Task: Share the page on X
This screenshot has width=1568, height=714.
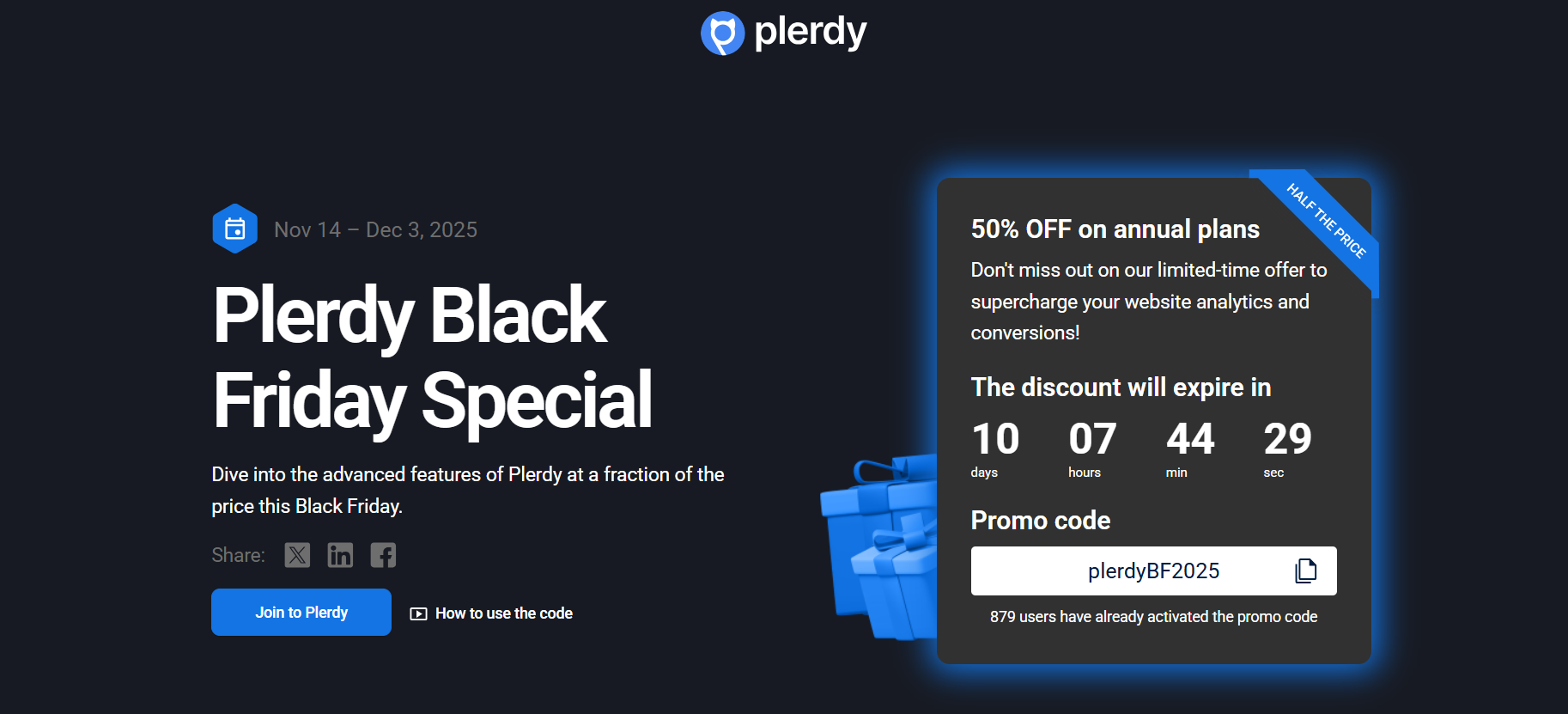Action: click(297, 555)
